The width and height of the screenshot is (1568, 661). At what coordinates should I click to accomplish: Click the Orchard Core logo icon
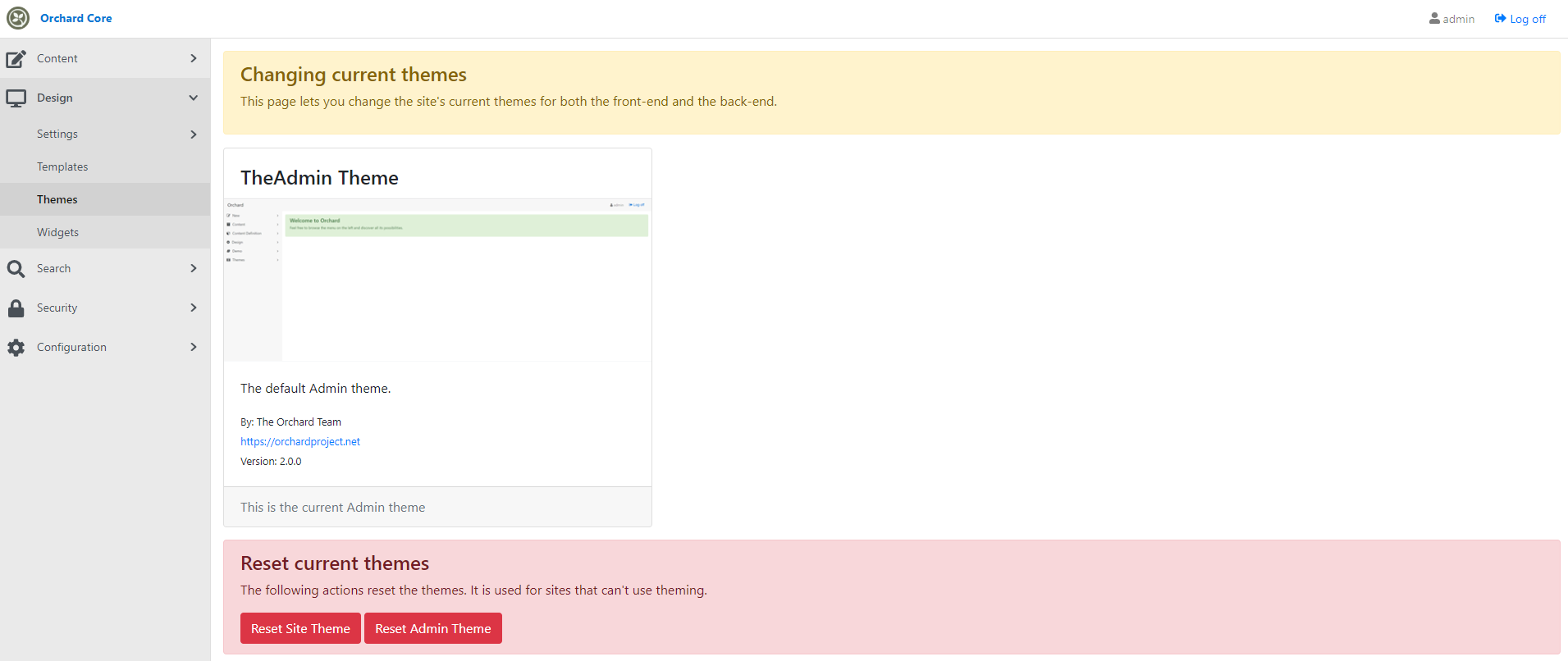point(18,18)
